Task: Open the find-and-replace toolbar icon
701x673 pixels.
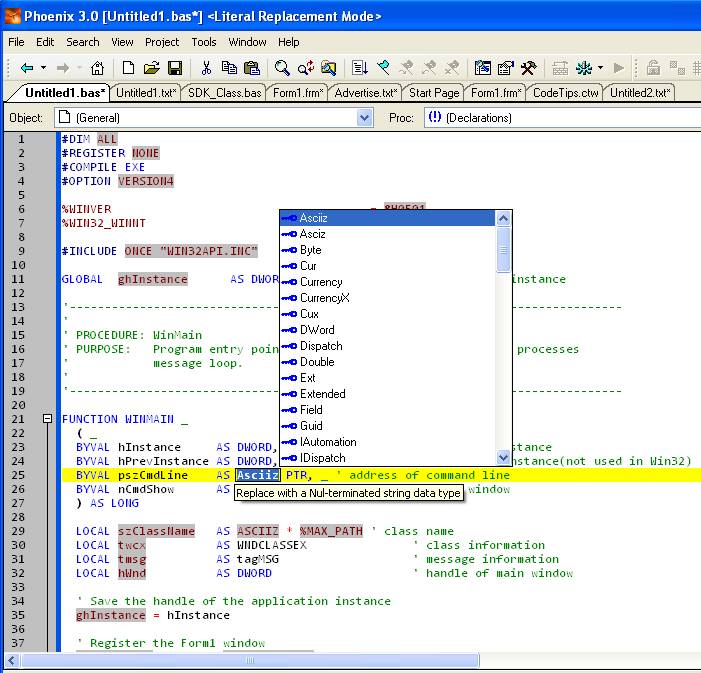Action: (x=306, y=68)
